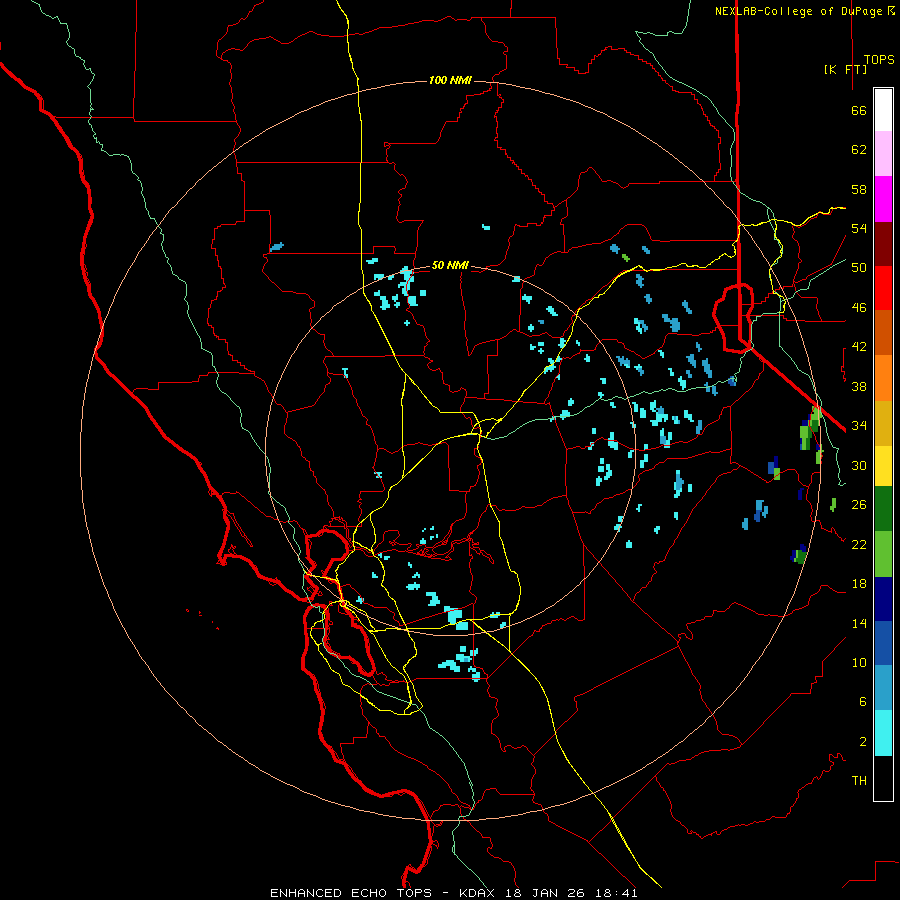Select the "TH" threshold label
900x900 pixels.
859,781
